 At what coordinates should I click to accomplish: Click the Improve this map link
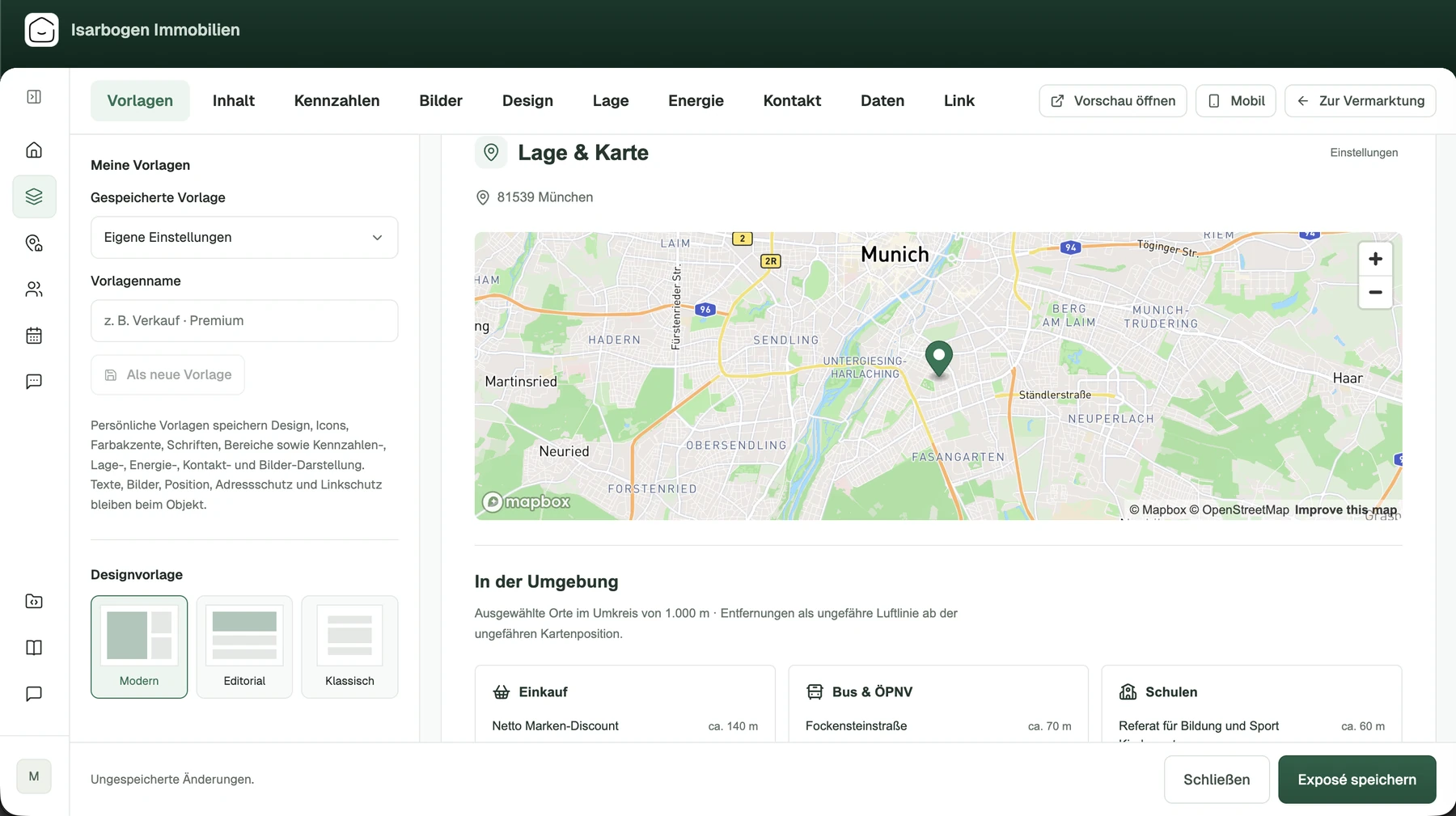[x=1346, y=510]
